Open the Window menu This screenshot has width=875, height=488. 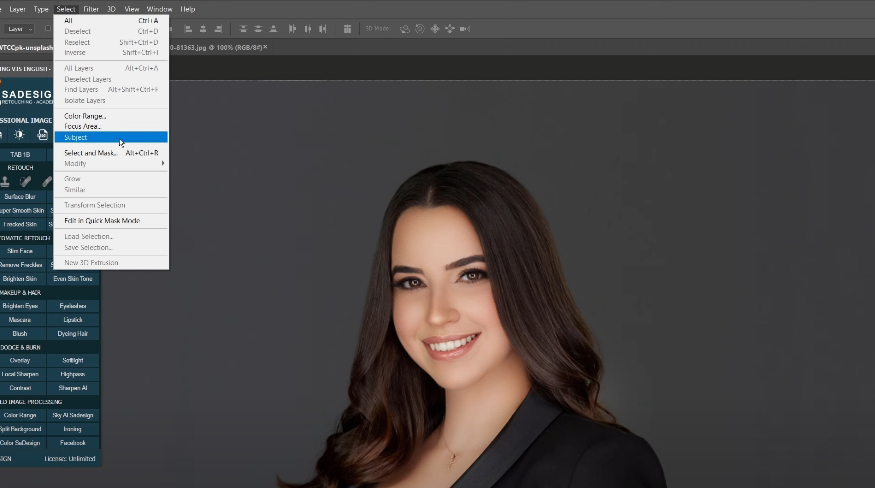pyautogui.click(x=159, y=9)
